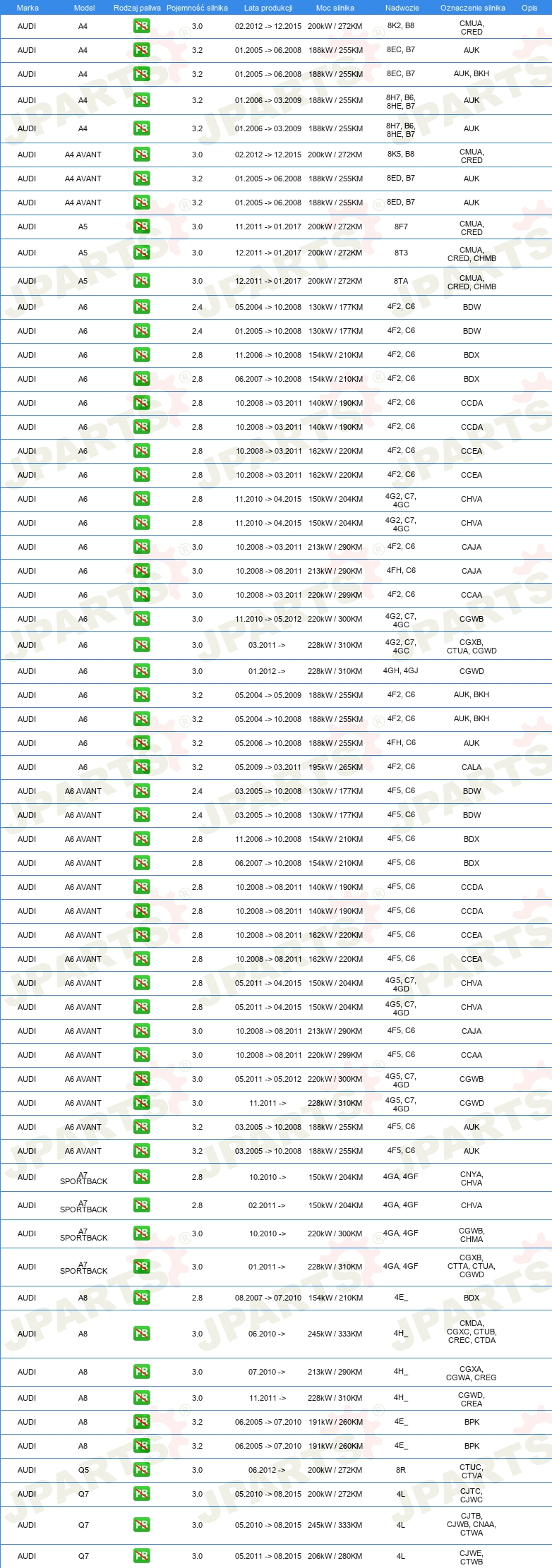Click the petrol icon in A4 Avant 8K5, B8 row
Image resolution: width=552 pixels, height=1568 pixels.
click(x=141, y=155)
